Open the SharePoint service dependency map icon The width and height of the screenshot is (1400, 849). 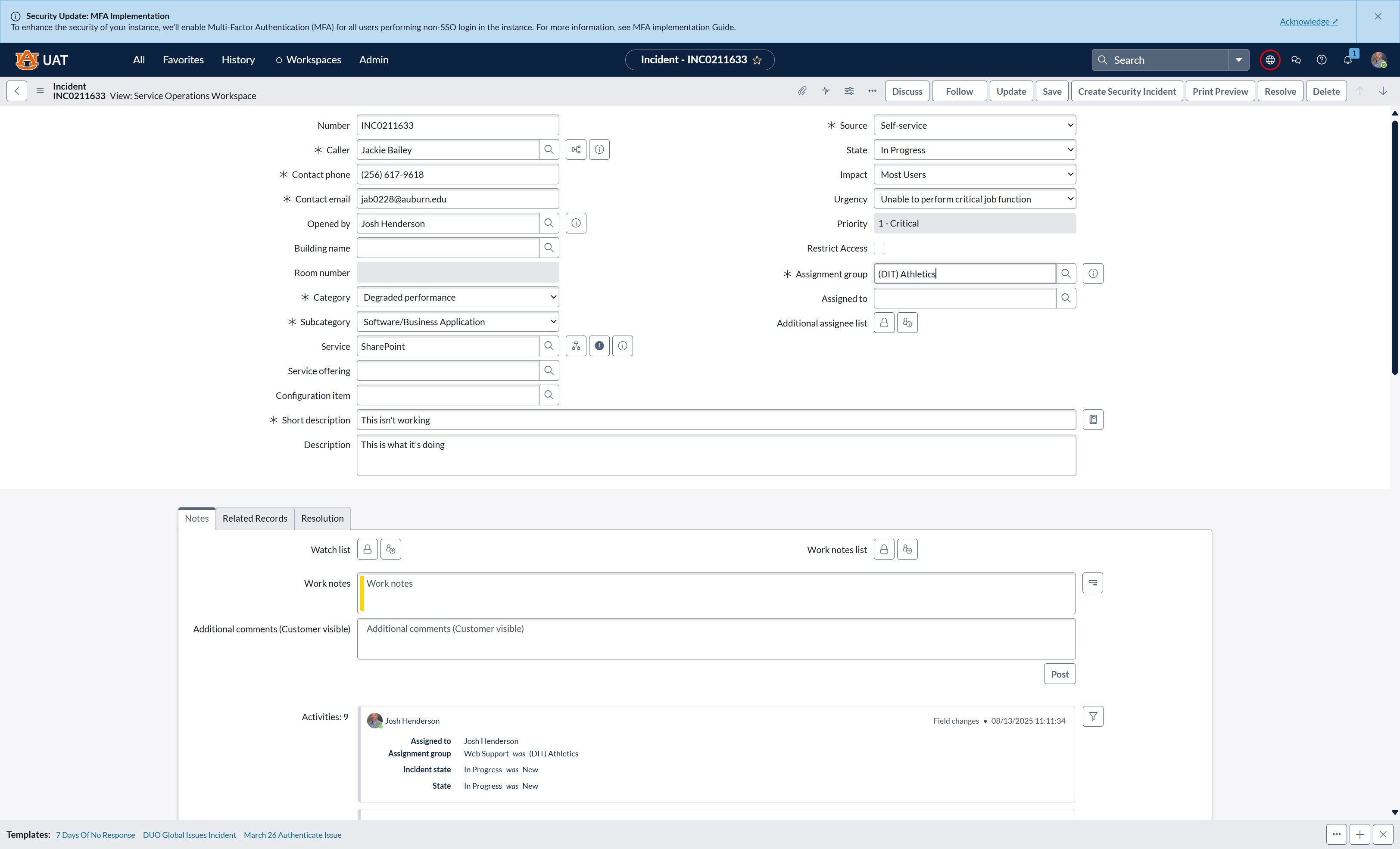coord(576,346)
